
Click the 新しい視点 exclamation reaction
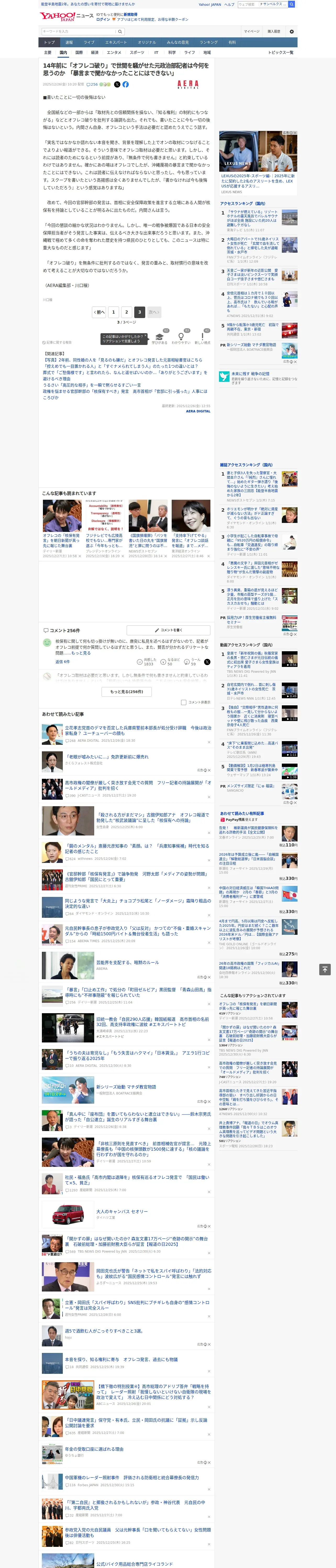[x=203, y=337]
